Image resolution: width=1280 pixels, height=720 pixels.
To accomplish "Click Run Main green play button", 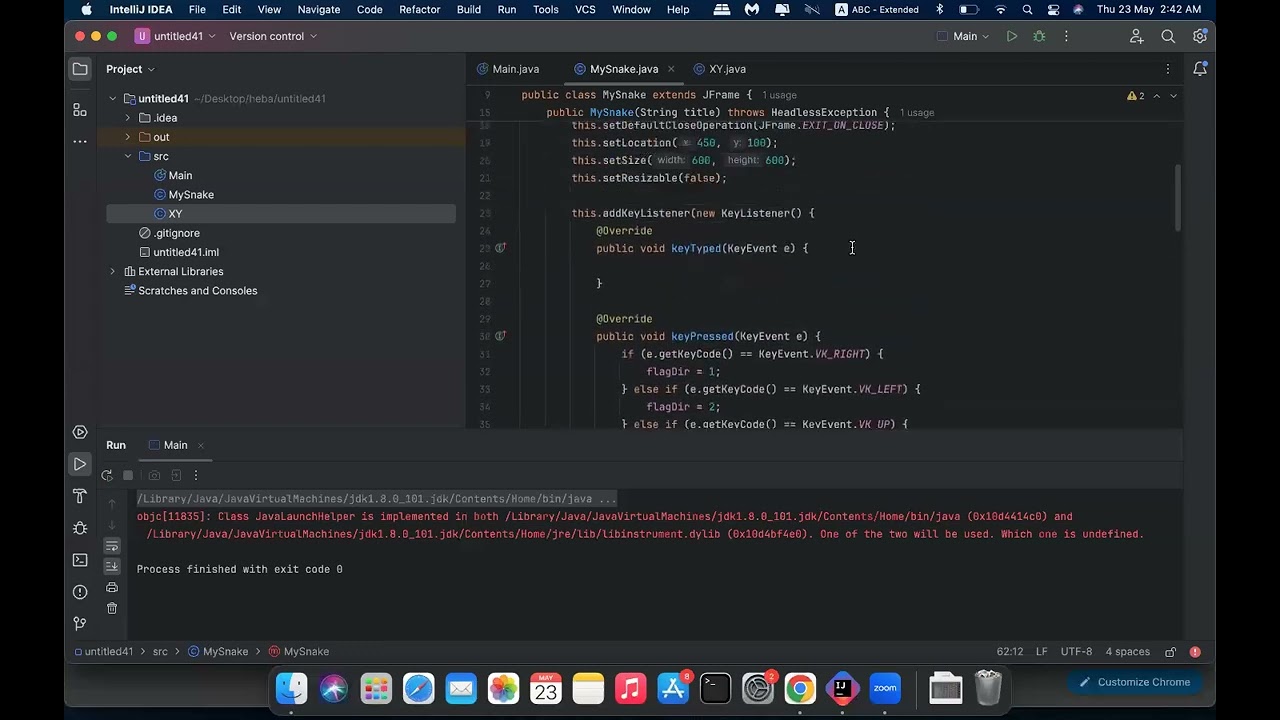I will tap(1012, 36).
